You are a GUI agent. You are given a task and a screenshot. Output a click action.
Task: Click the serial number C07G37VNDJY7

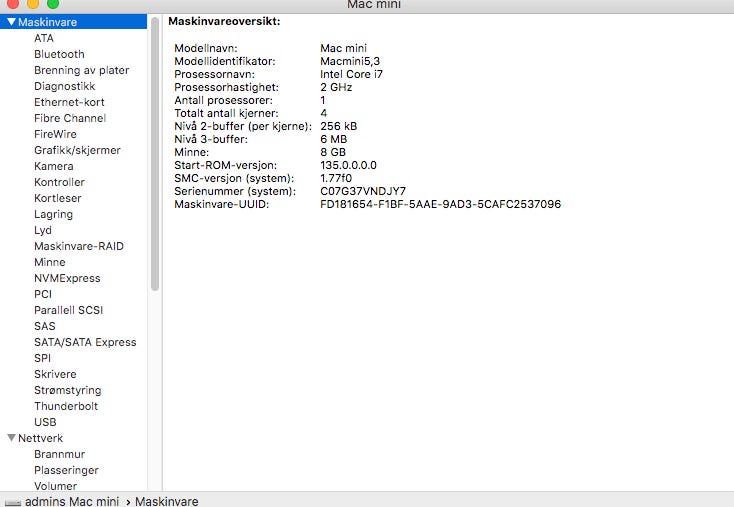tap(363, 191)
